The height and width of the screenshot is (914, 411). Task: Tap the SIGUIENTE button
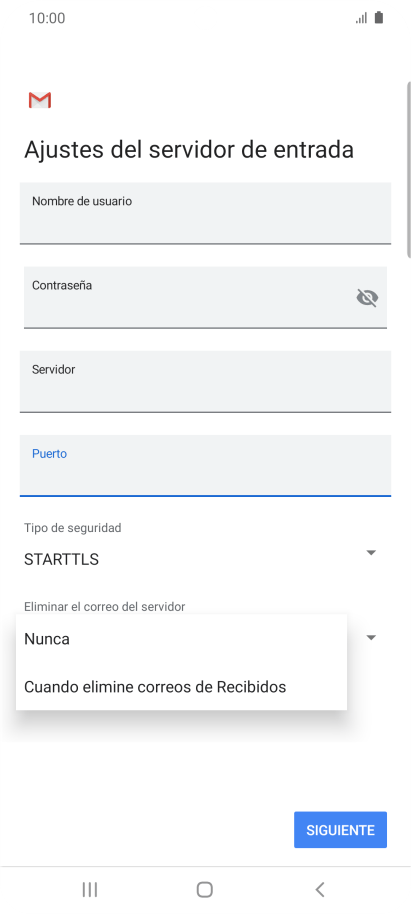point(340,830)
